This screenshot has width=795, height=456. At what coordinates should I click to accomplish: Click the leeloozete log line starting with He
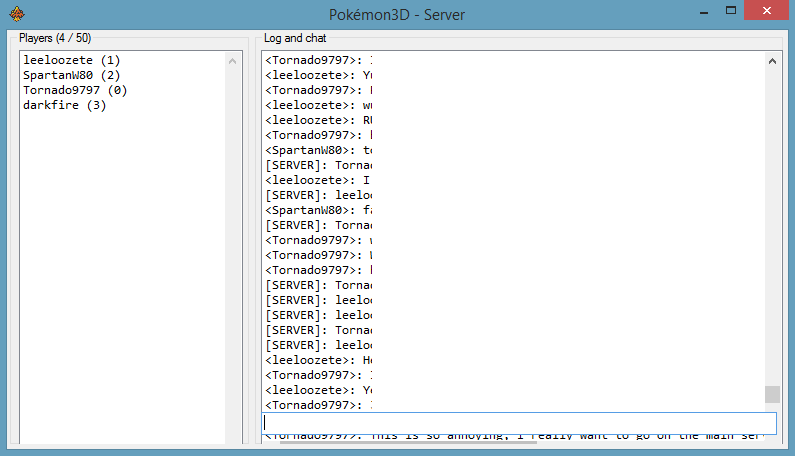pos(318,360)
